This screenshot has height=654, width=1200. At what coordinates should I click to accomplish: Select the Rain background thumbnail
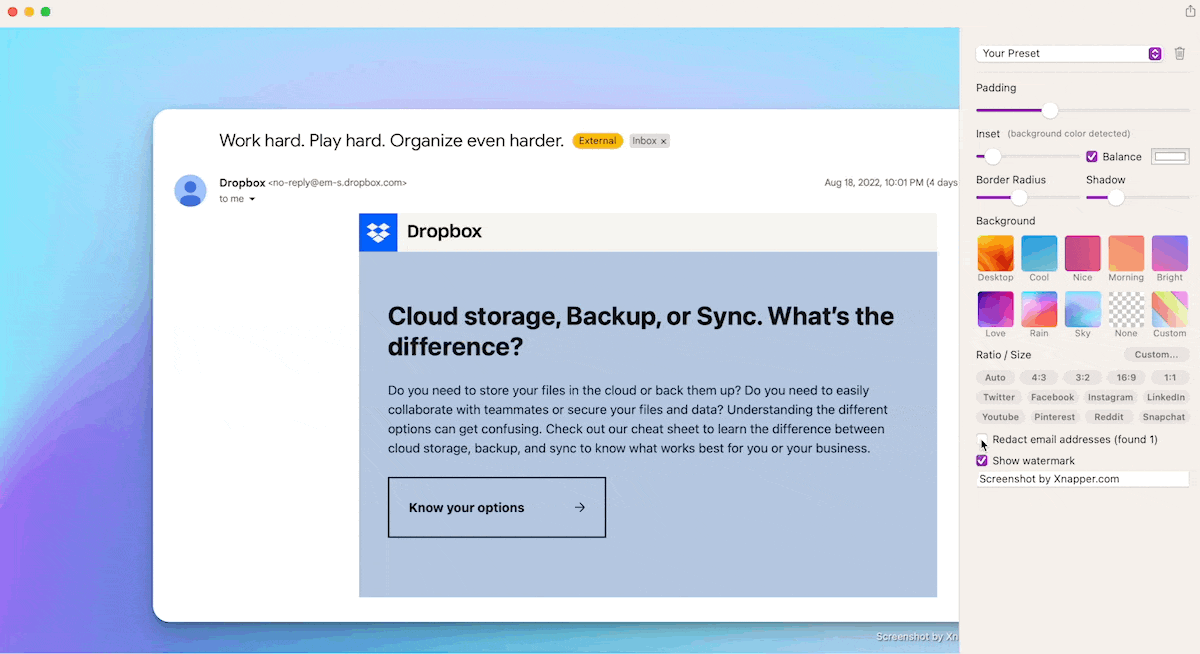click(x=1039, y=309)
